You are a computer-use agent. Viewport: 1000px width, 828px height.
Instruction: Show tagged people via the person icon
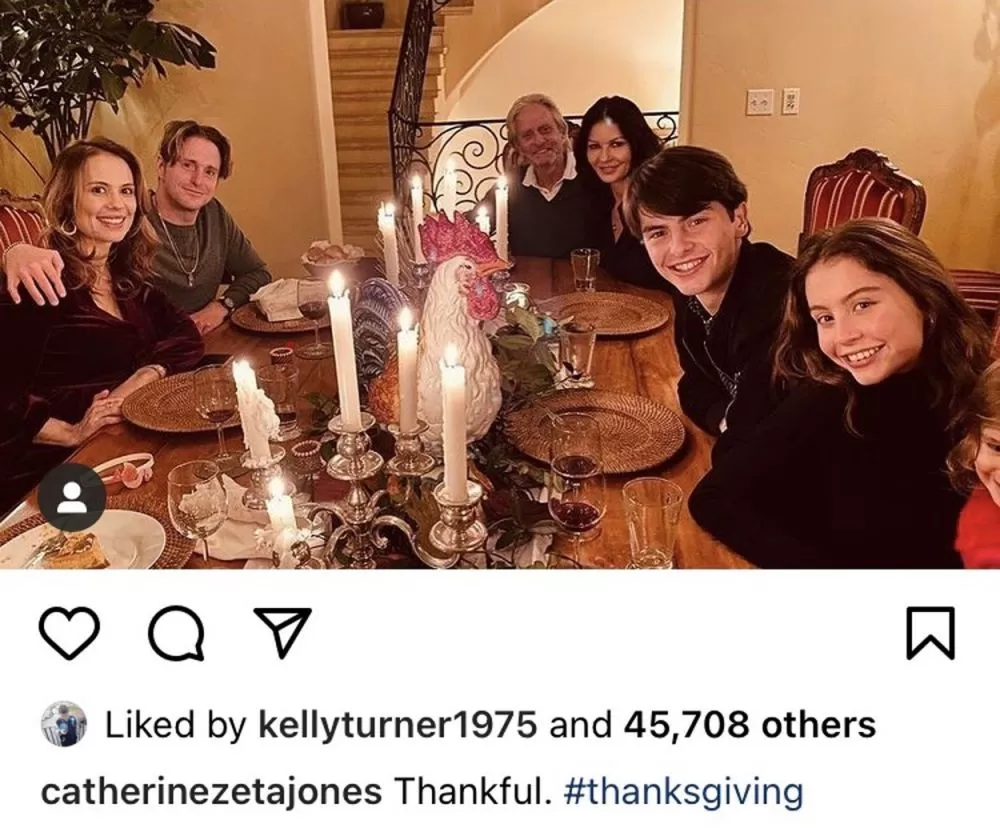(72, 497)
